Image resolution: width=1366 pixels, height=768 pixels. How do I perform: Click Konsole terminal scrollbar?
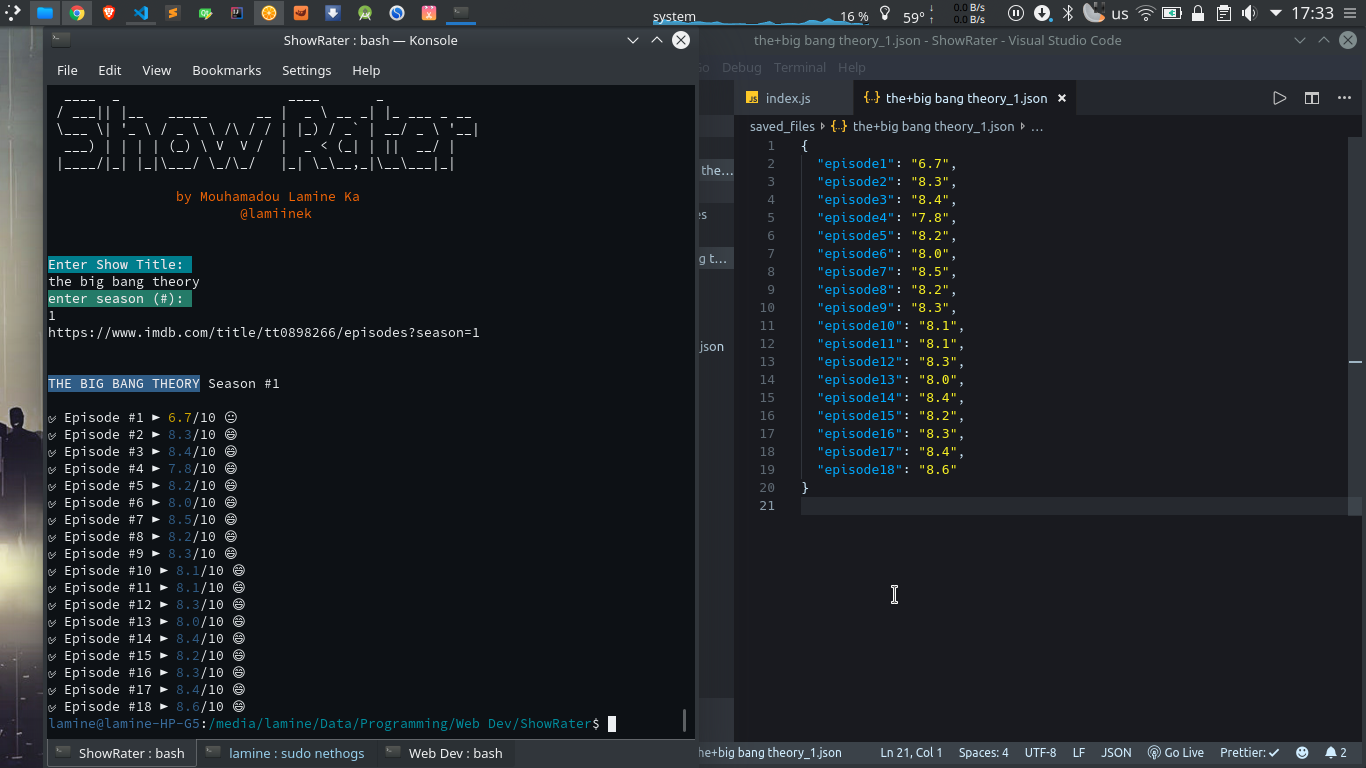click(685, 720)
